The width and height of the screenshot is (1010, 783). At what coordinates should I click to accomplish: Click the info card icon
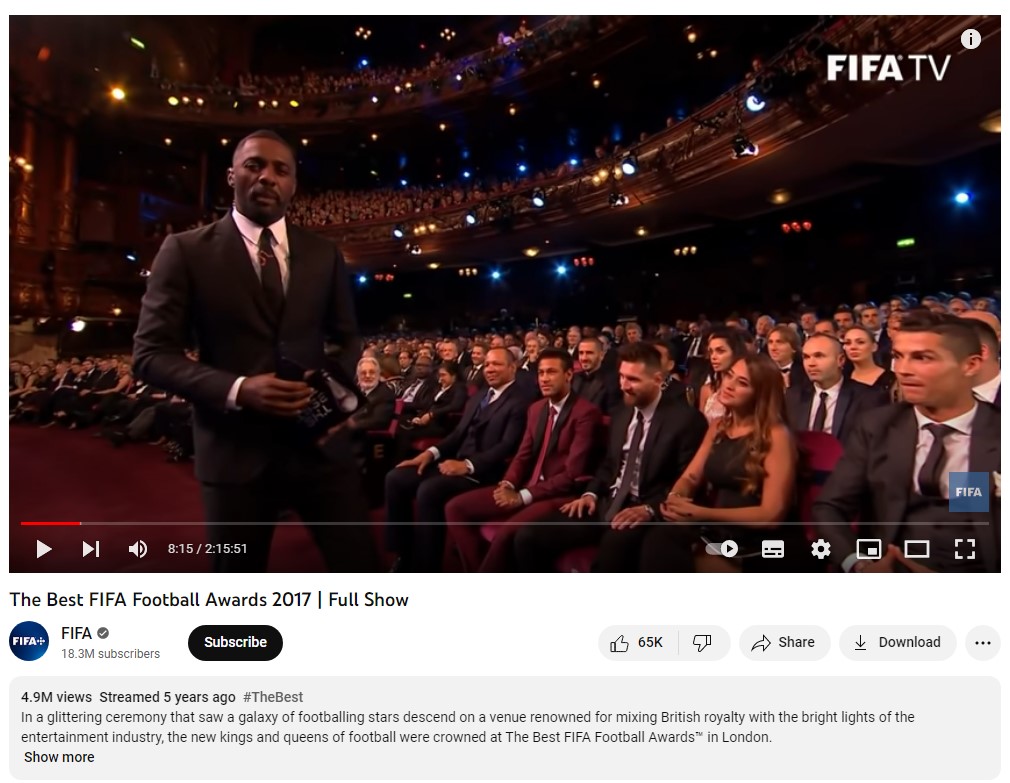(971, 39)
